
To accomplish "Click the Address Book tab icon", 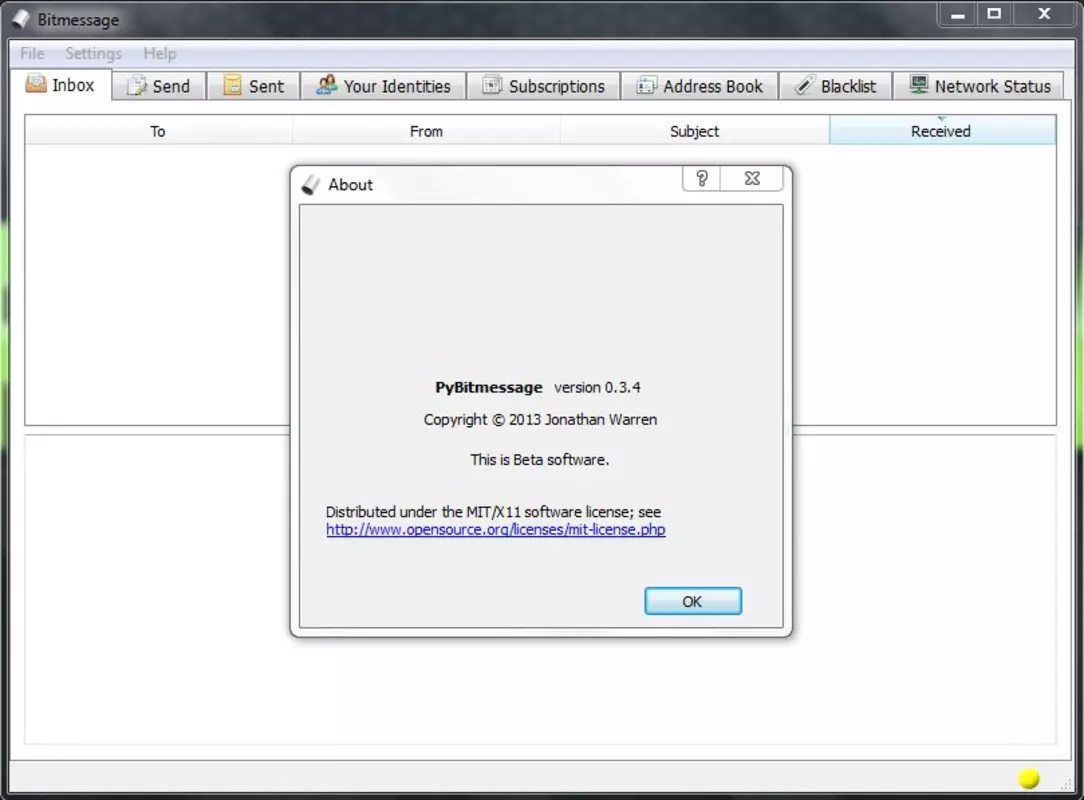I will click(646, 85).
